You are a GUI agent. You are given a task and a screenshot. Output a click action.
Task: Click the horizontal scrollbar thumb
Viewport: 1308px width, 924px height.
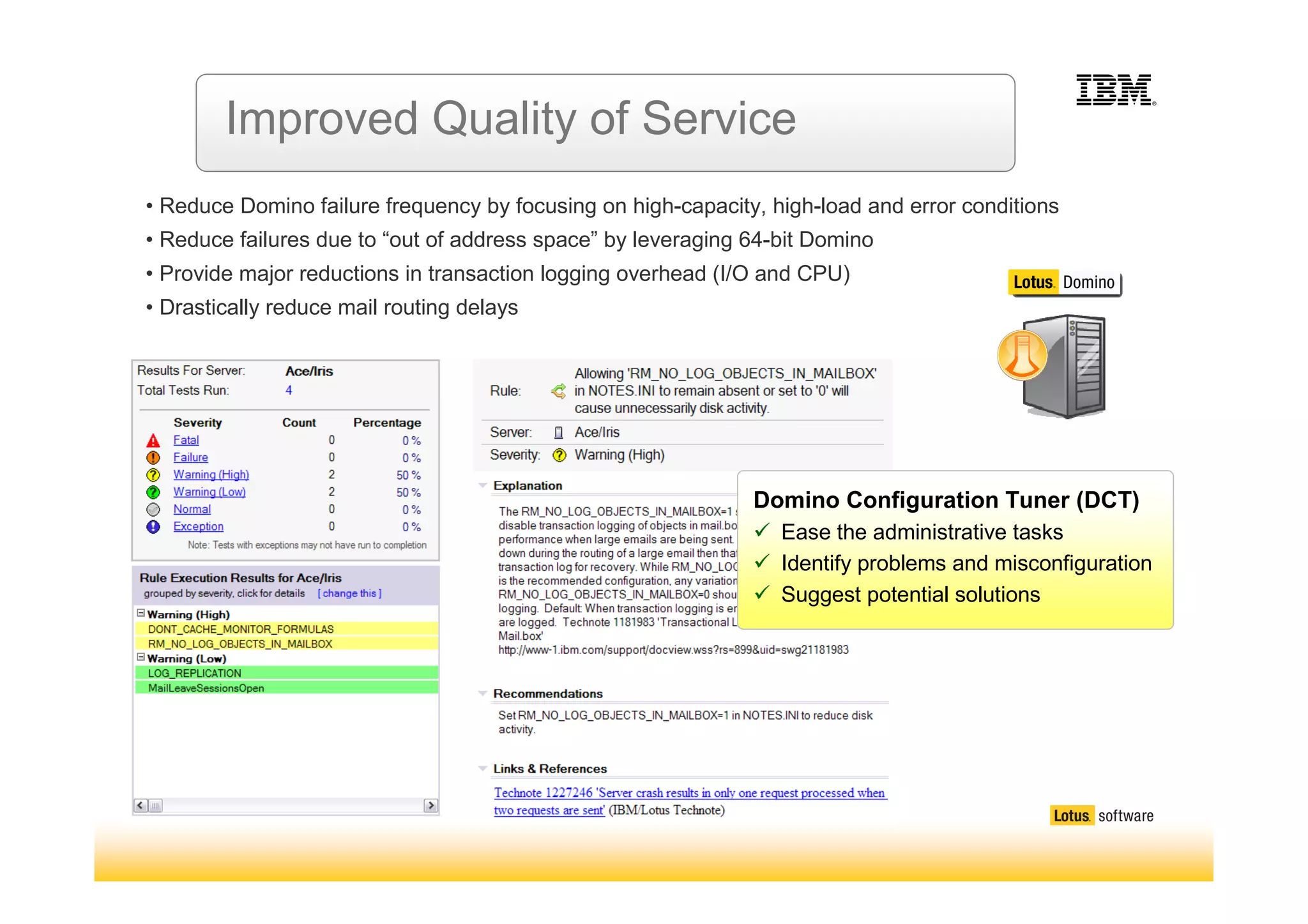coord(155,806)
